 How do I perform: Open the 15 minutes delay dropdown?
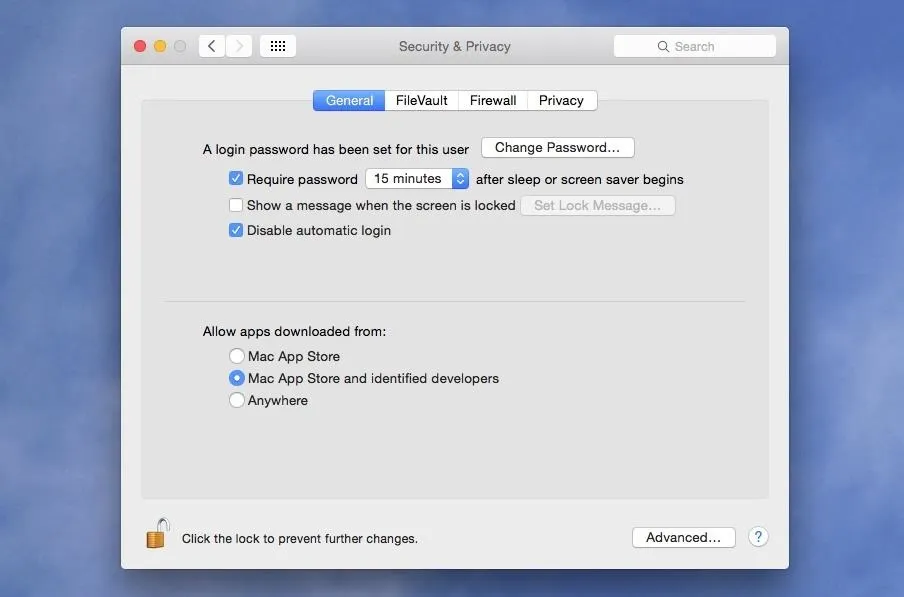point(417,179)
